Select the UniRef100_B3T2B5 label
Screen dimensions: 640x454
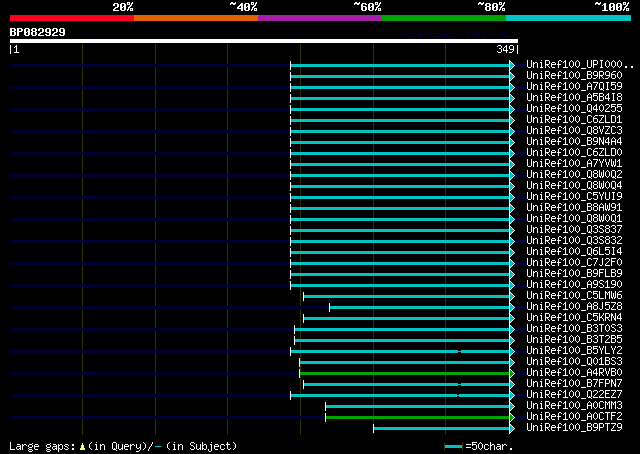click(x=574, y=340)
